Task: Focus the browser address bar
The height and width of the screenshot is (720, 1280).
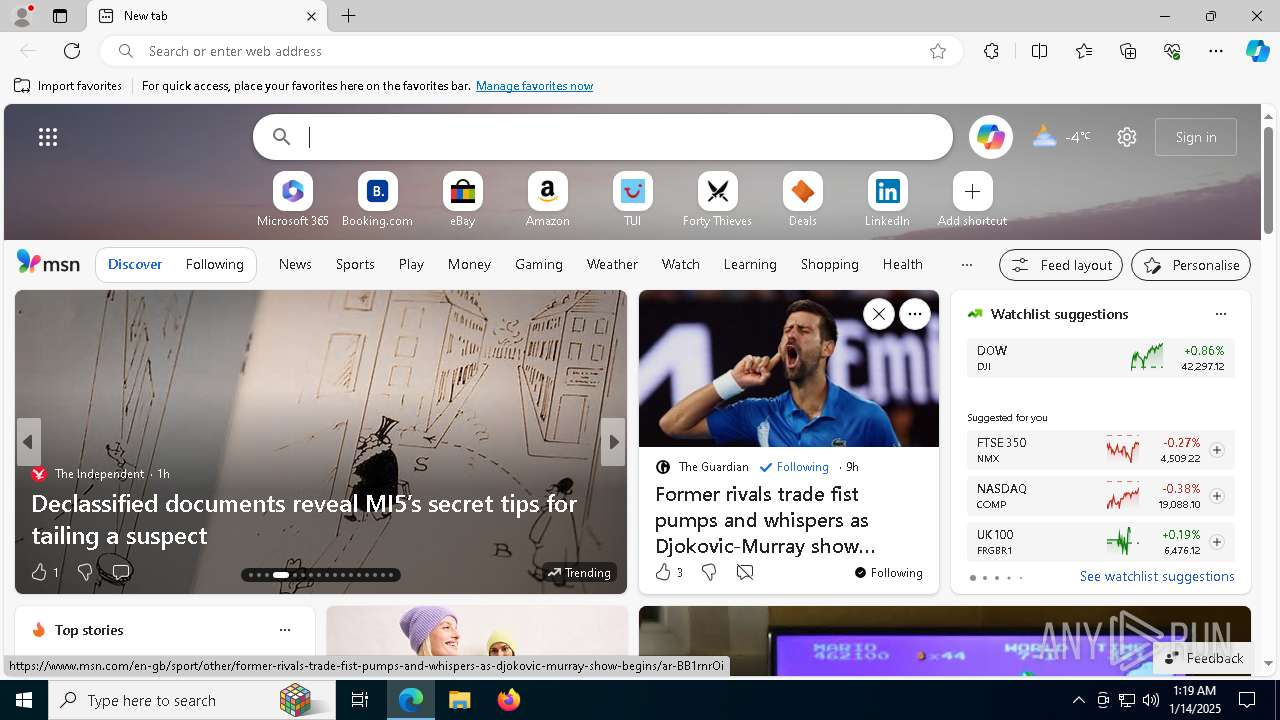Action: click(530, 51)
